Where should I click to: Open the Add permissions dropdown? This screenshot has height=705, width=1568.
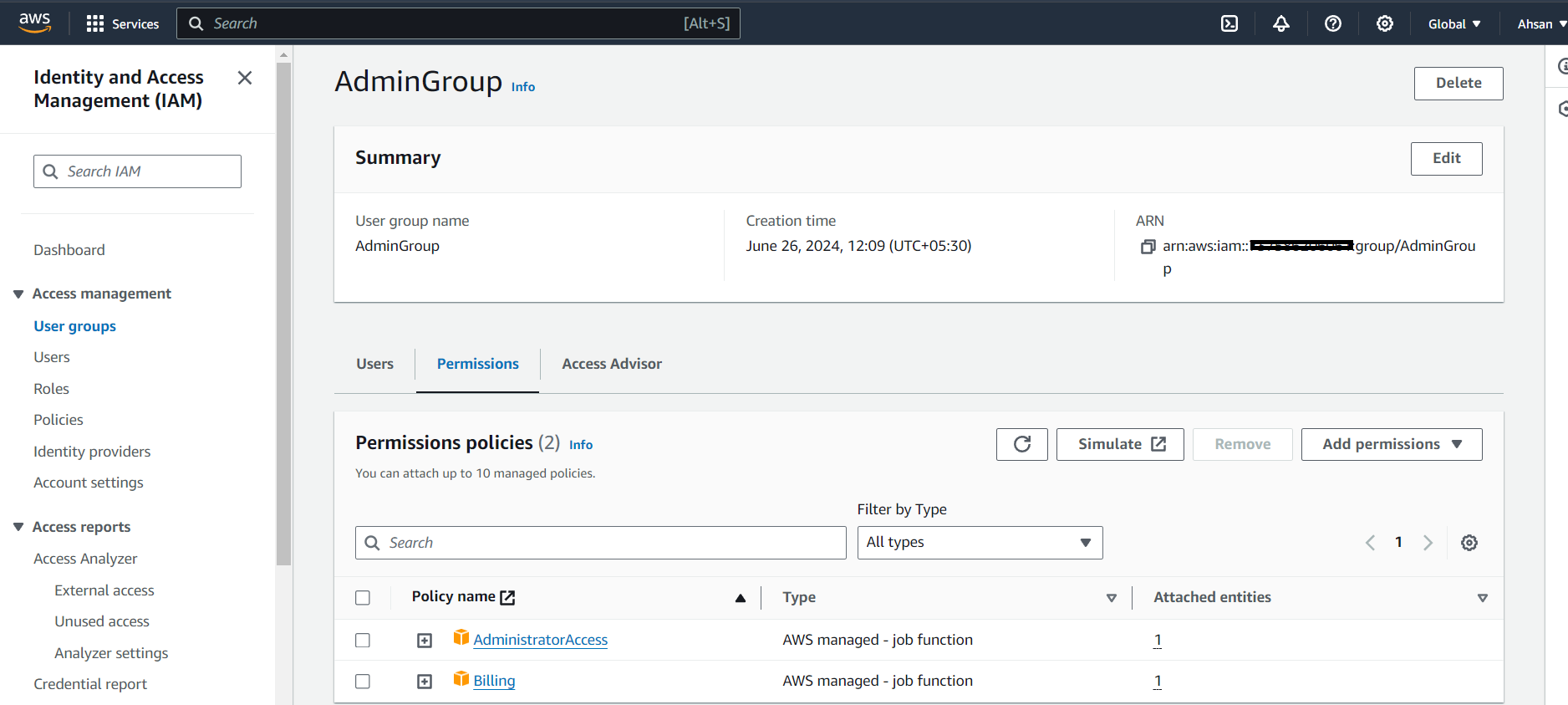click(1391, 444)
